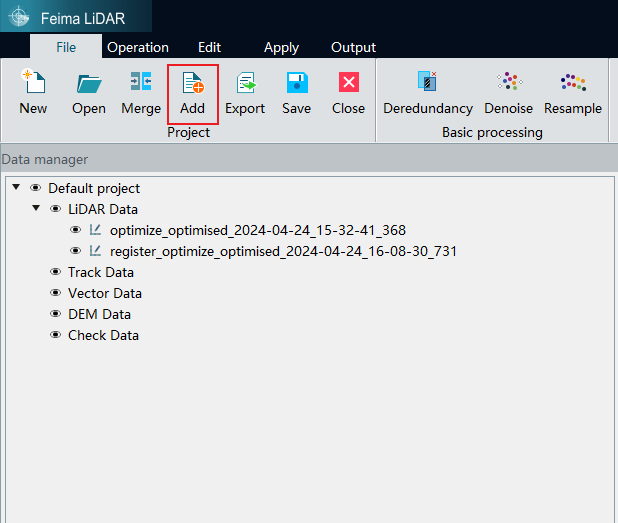Hide the Track Data layer
Screen dimensions: 618x523
56,272
